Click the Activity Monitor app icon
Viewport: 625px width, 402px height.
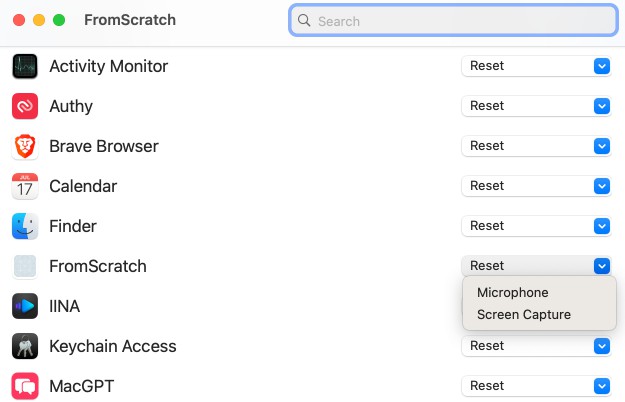[25, 66]
